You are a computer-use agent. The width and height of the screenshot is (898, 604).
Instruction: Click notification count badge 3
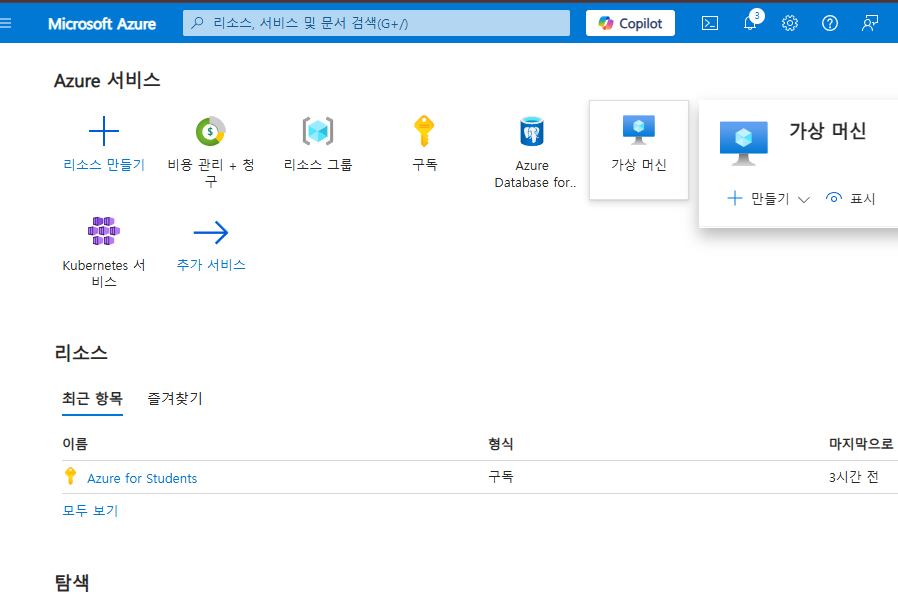(x=757, y=15)
